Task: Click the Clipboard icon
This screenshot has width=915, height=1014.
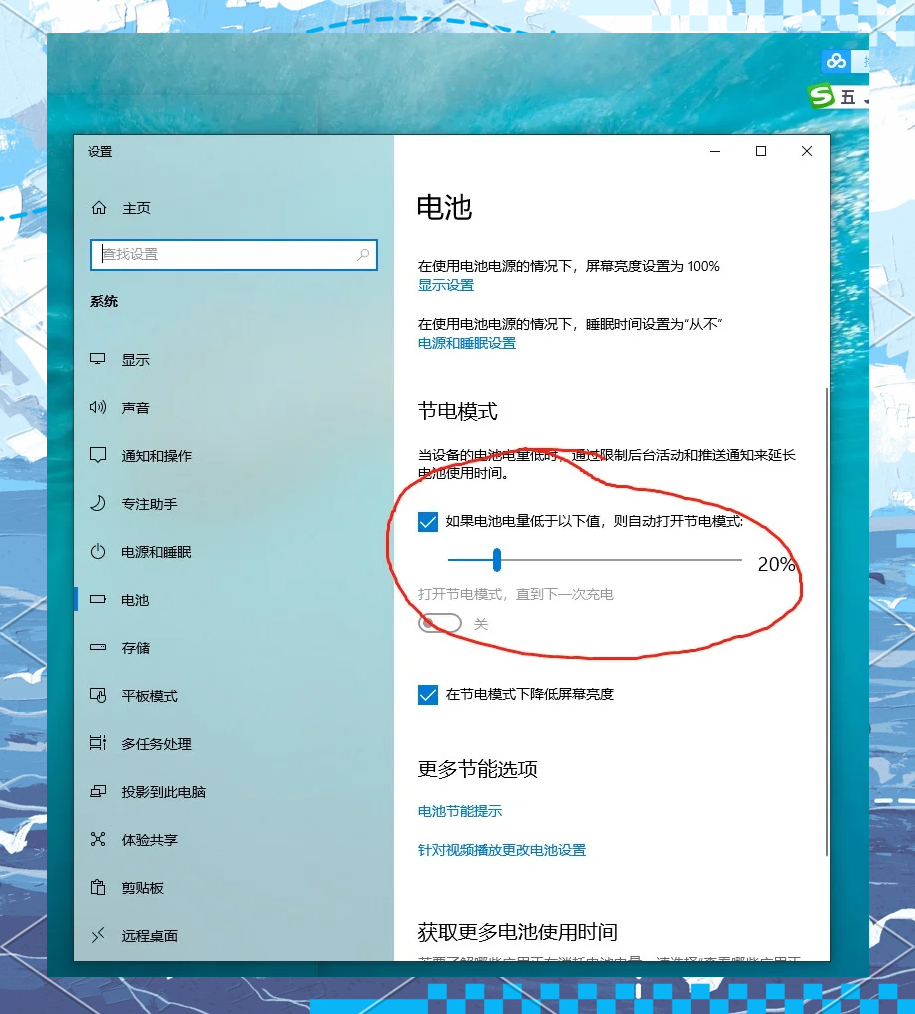Action: [x=98, y=887]
